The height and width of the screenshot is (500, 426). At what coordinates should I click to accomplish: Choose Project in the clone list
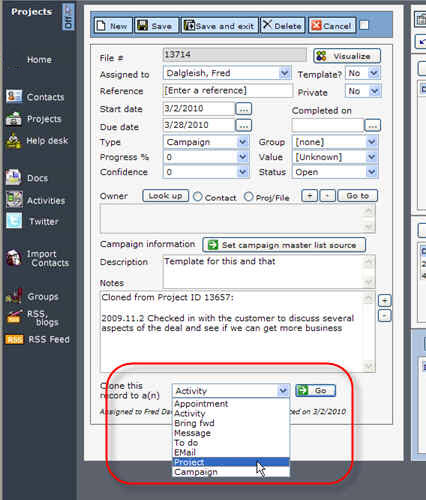point(231,462)
